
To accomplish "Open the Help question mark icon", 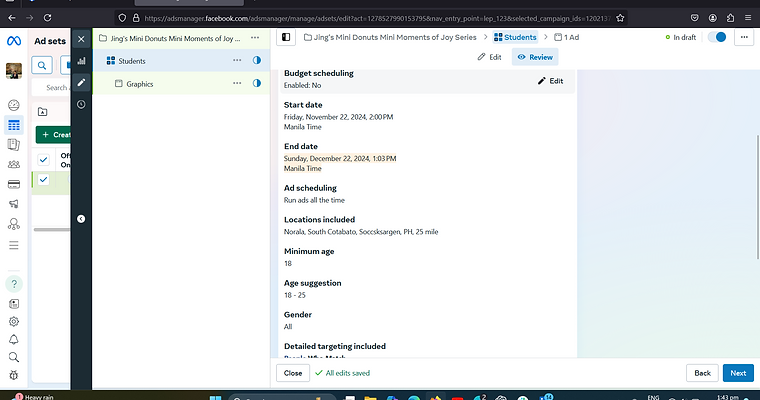I will click(14, 284).
